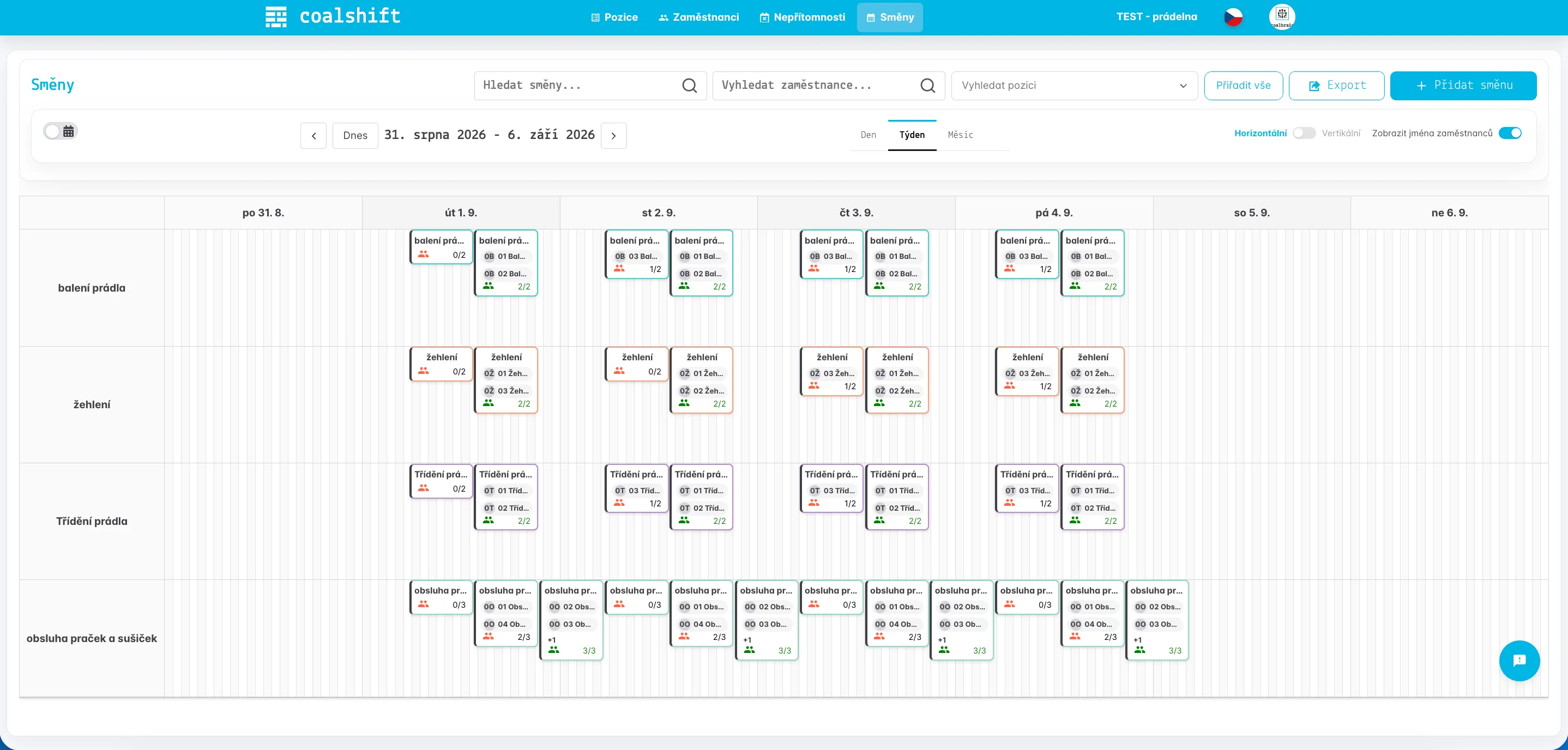Click the green people icon on Friday obsluha 3/3 shift

1139,650
